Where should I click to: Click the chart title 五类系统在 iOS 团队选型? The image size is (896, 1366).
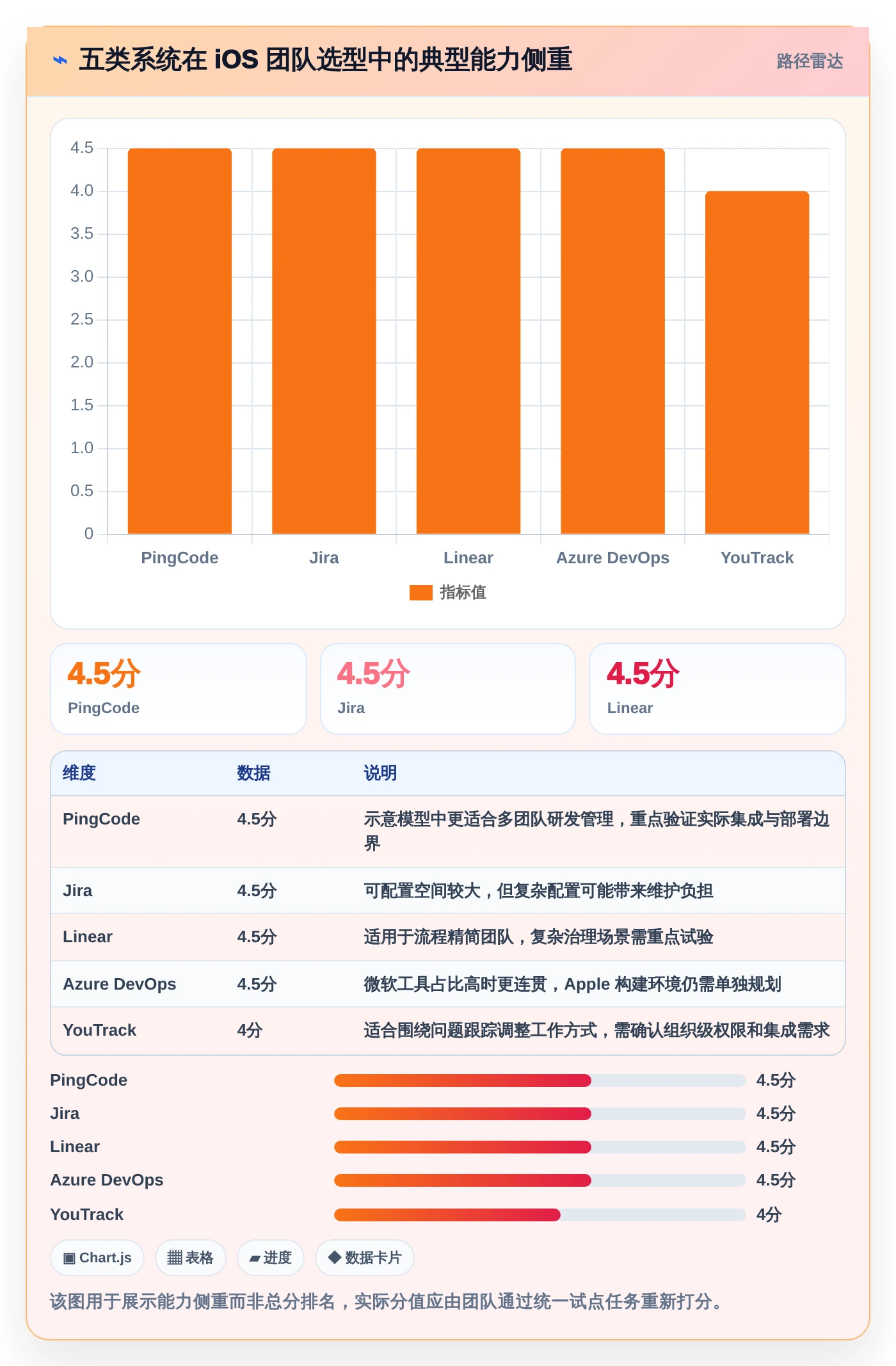pos(325,60)
